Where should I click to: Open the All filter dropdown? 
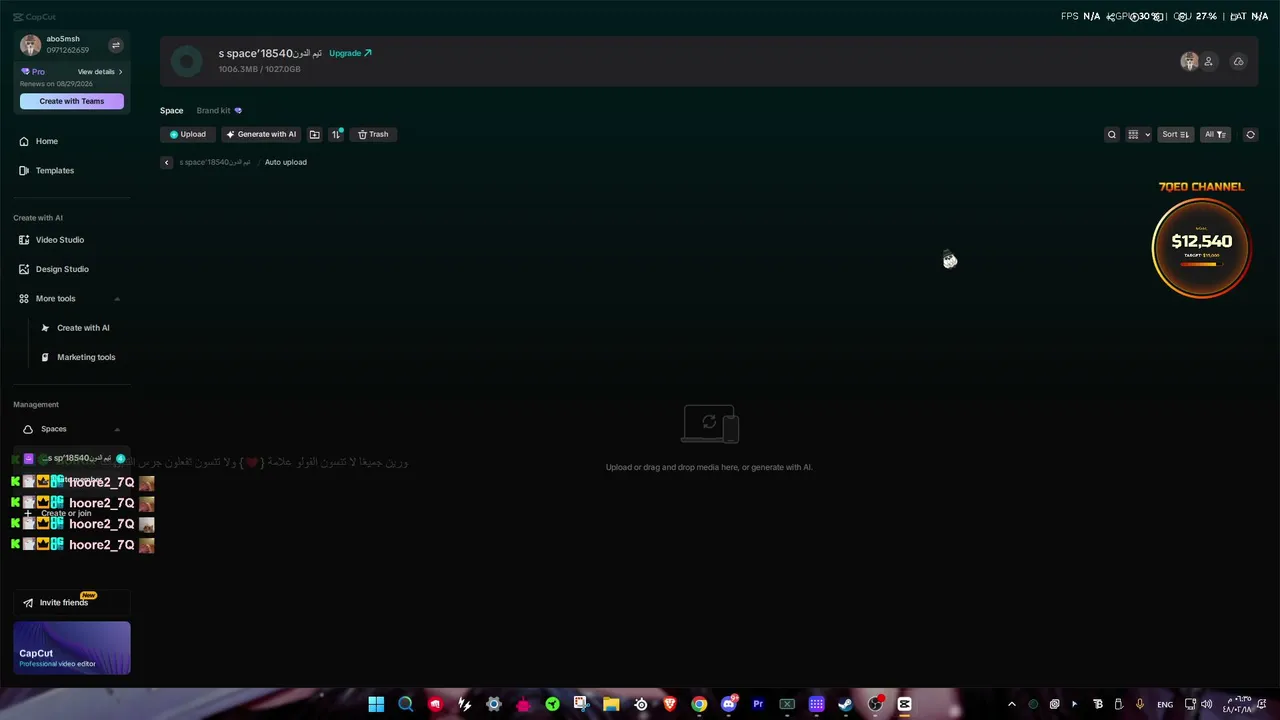pyautogui.click(x=1215, y=134)
